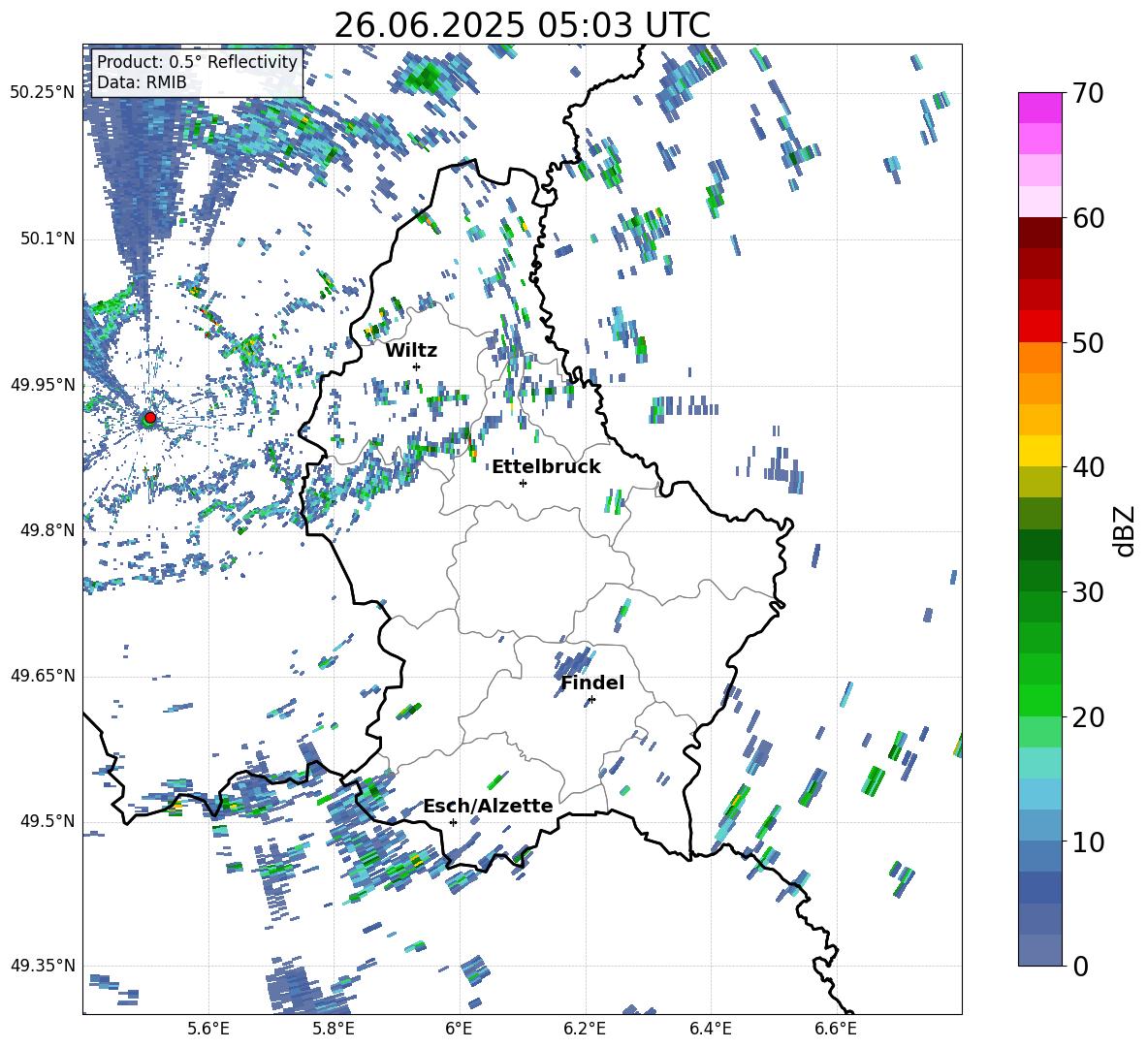1148x1048 pixels.
Task: Click the dark red colorbar segment below 60
Action: pos(1039,233)
